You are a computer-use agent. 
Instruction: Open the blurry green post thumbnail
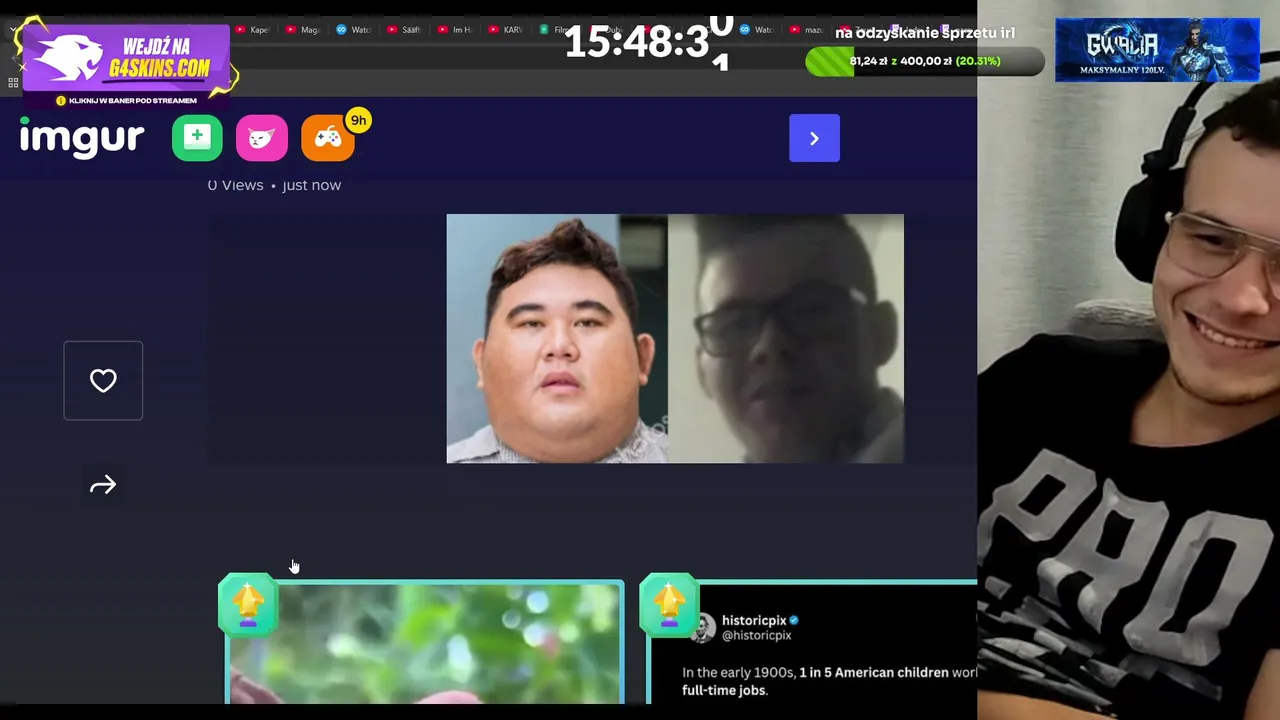[425, 643]
